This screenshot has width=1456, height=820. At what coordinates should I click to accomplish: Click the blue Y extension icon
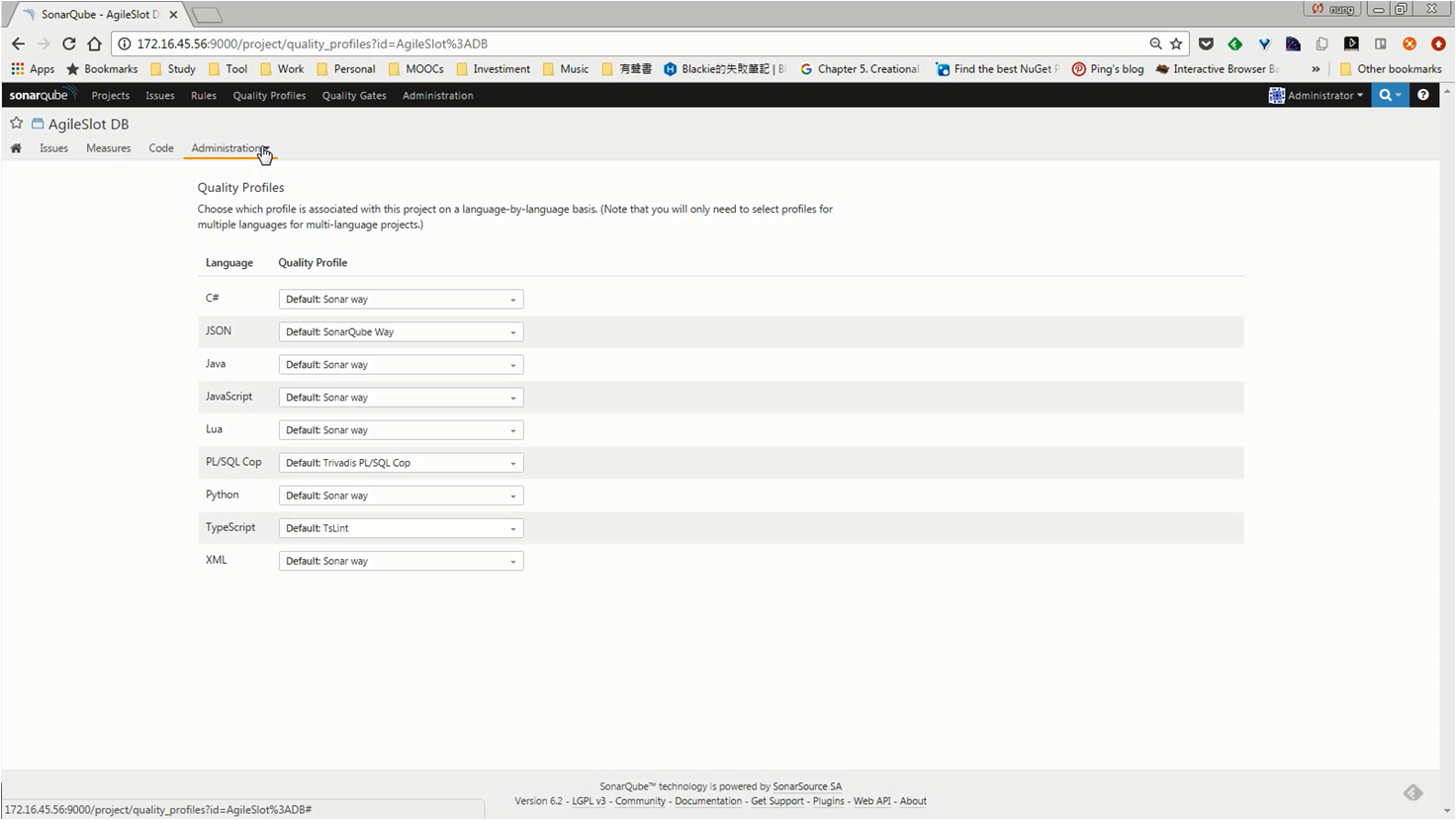click(1264, 44)
